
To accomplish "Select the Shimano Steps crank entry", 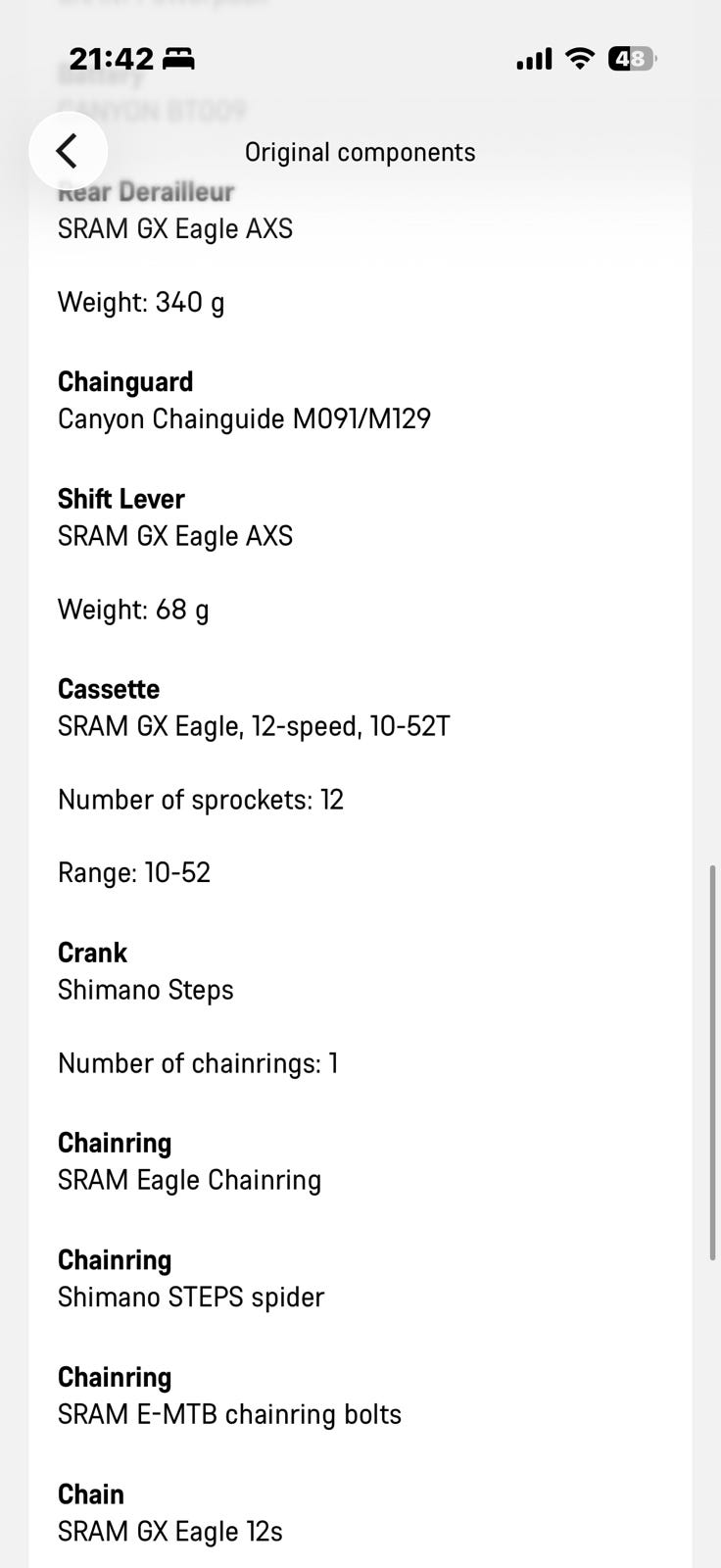I will pyautogui.click(x=146, y=990).
